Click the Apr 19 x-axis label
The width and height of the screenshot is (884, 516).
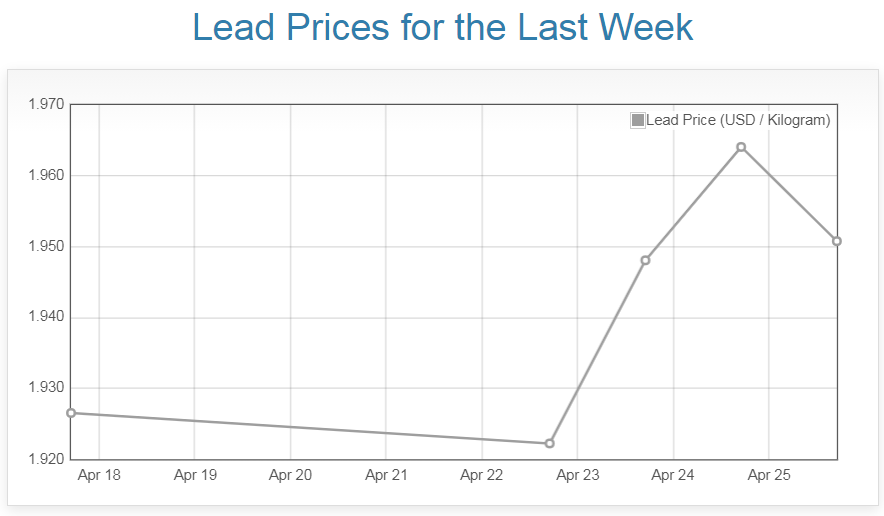(195, 475)
